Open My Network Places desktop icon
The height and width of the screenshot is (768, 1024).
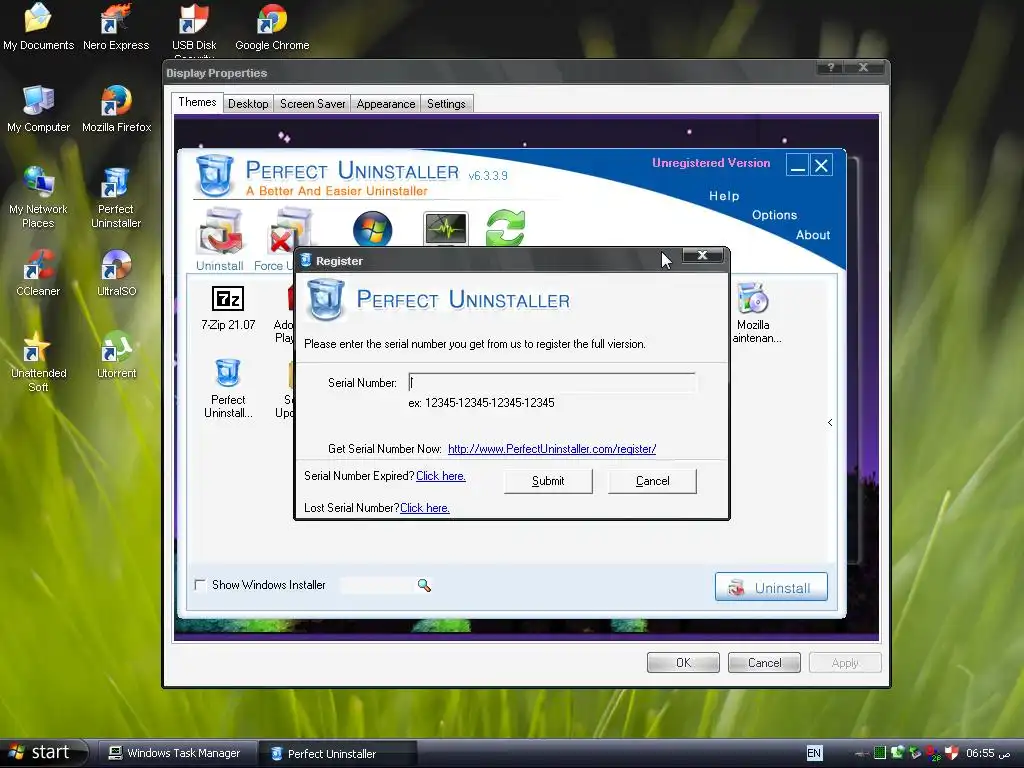pyautogui.click(x=38, y=197)
